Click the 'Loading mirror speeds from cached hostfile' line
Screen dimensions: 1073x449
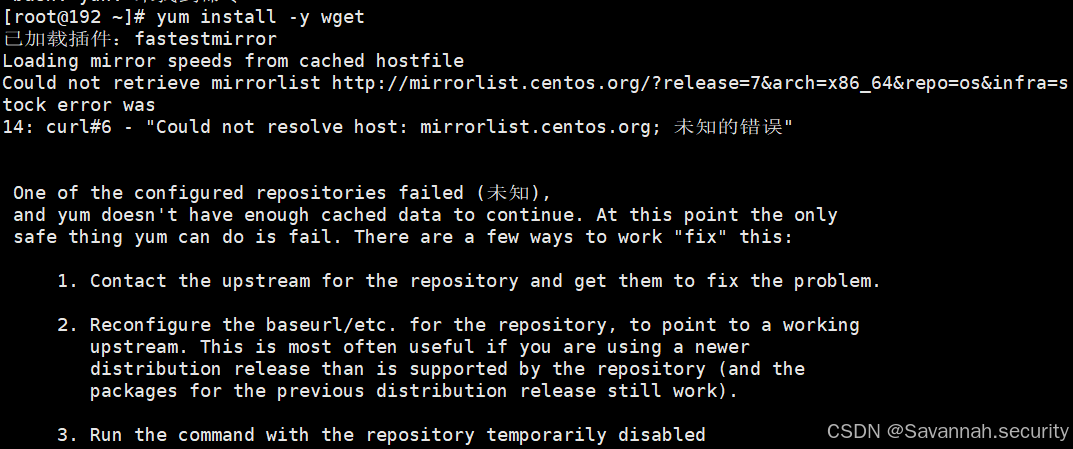[233, 61]
